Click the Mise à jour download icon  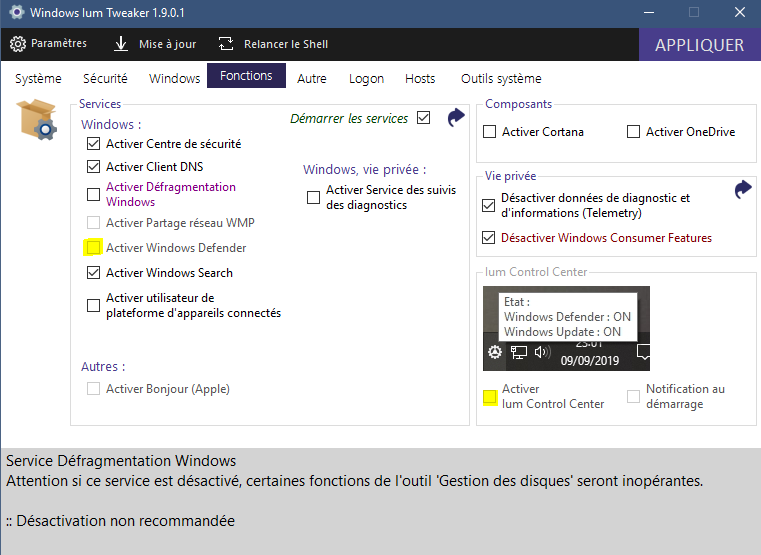121,44
